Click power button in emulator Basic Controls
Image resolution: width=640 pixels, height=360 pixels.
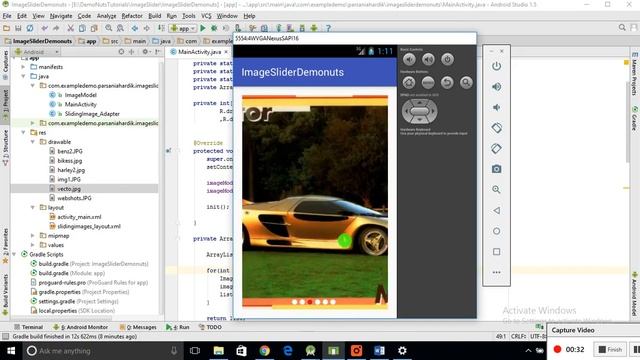tap(447, 59)
